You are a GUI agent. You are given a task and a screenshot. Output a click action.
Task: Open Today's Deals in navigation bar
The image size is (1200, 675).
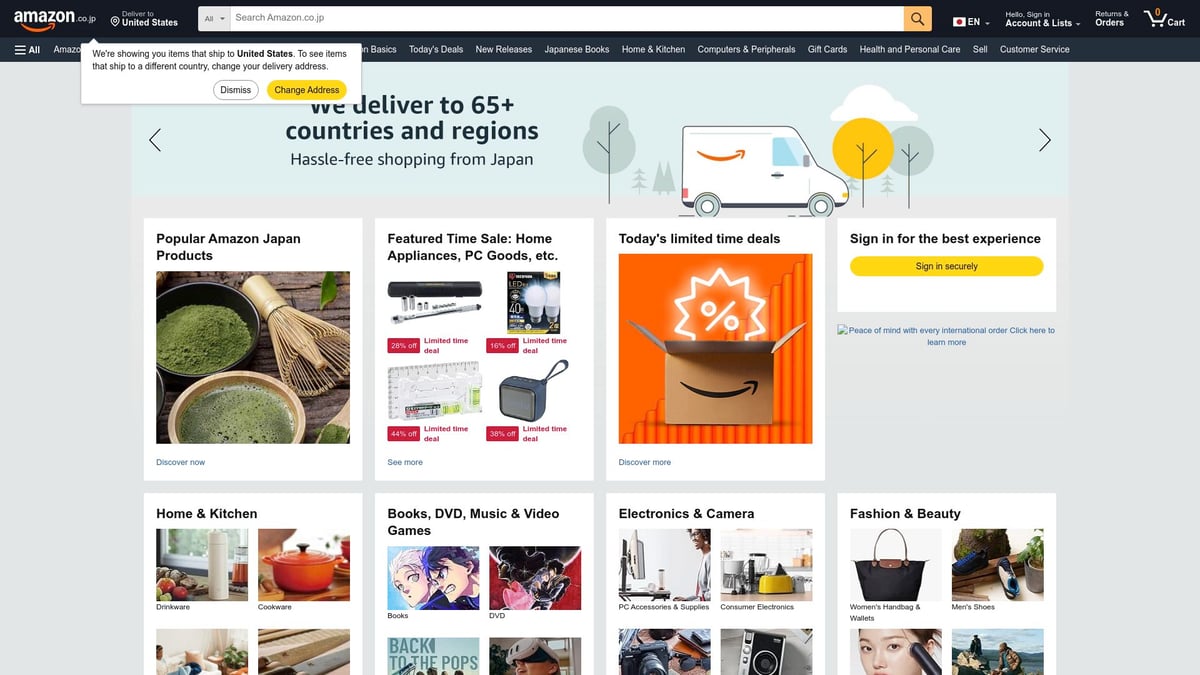(436, 49)
